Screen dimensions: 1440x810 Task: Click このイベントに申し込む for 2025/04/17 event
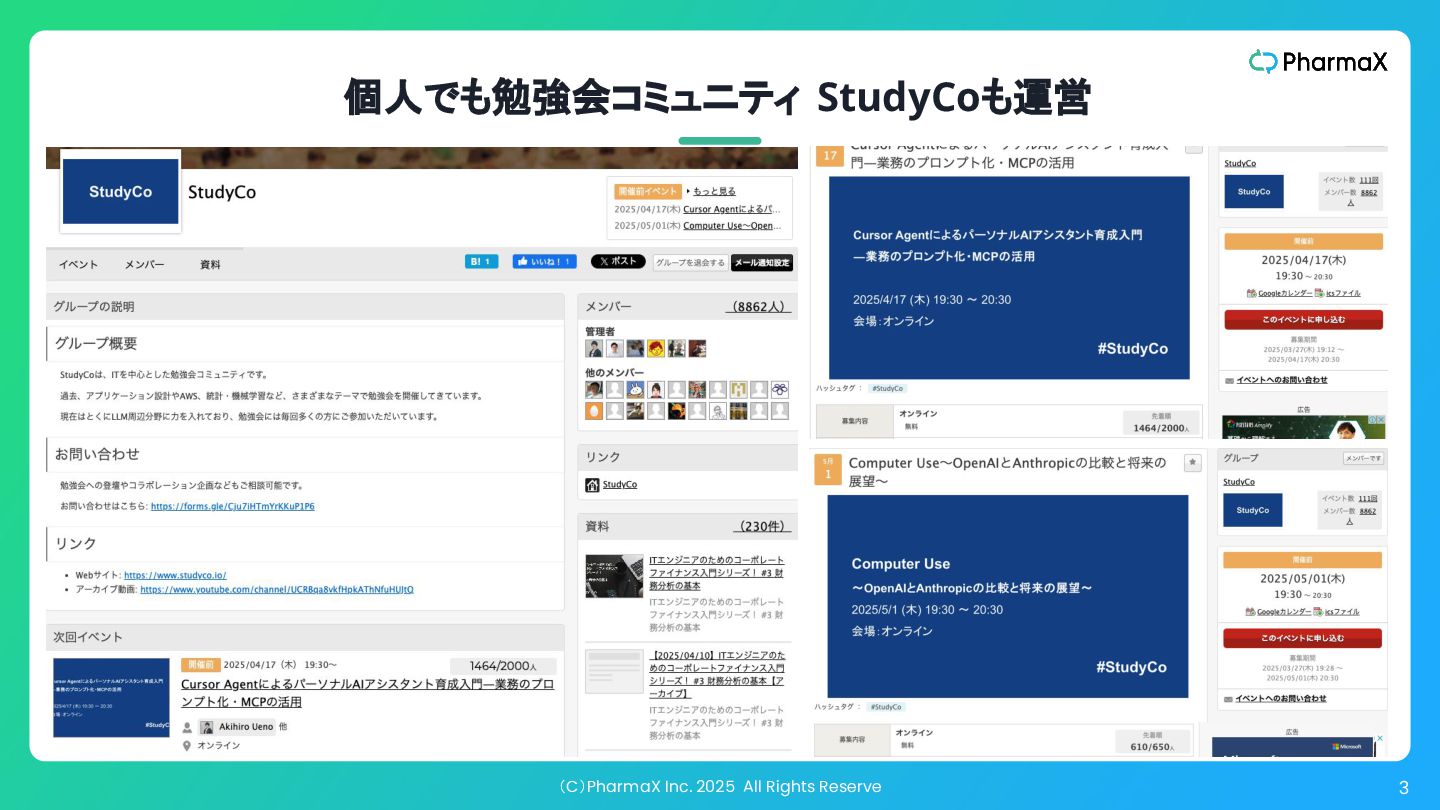click(x=1303, y=320)
